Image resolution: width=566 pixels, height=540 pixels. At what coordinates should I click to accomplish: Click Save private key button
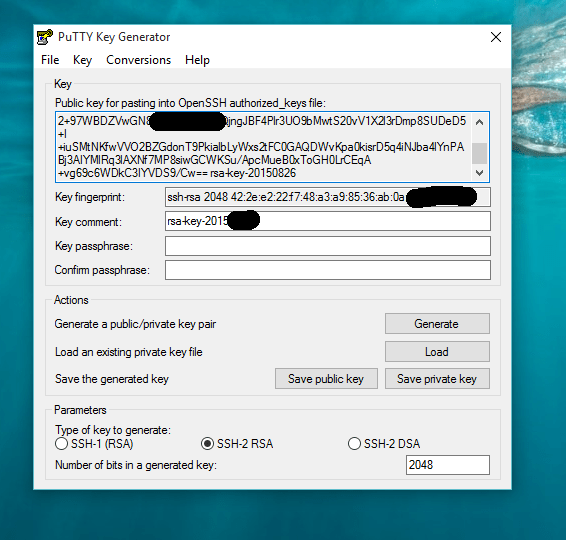pos(437,379)
